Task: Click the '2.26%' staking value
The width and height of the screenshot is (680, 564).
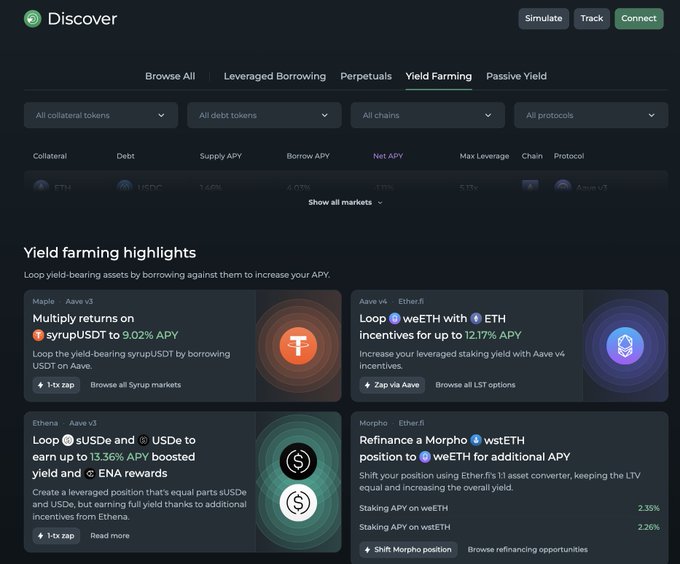Action: (648, 527)
